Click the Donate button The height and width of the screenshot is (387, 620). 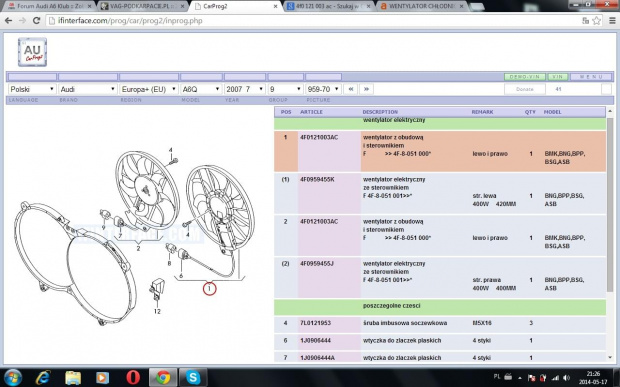tap(525, 89)
